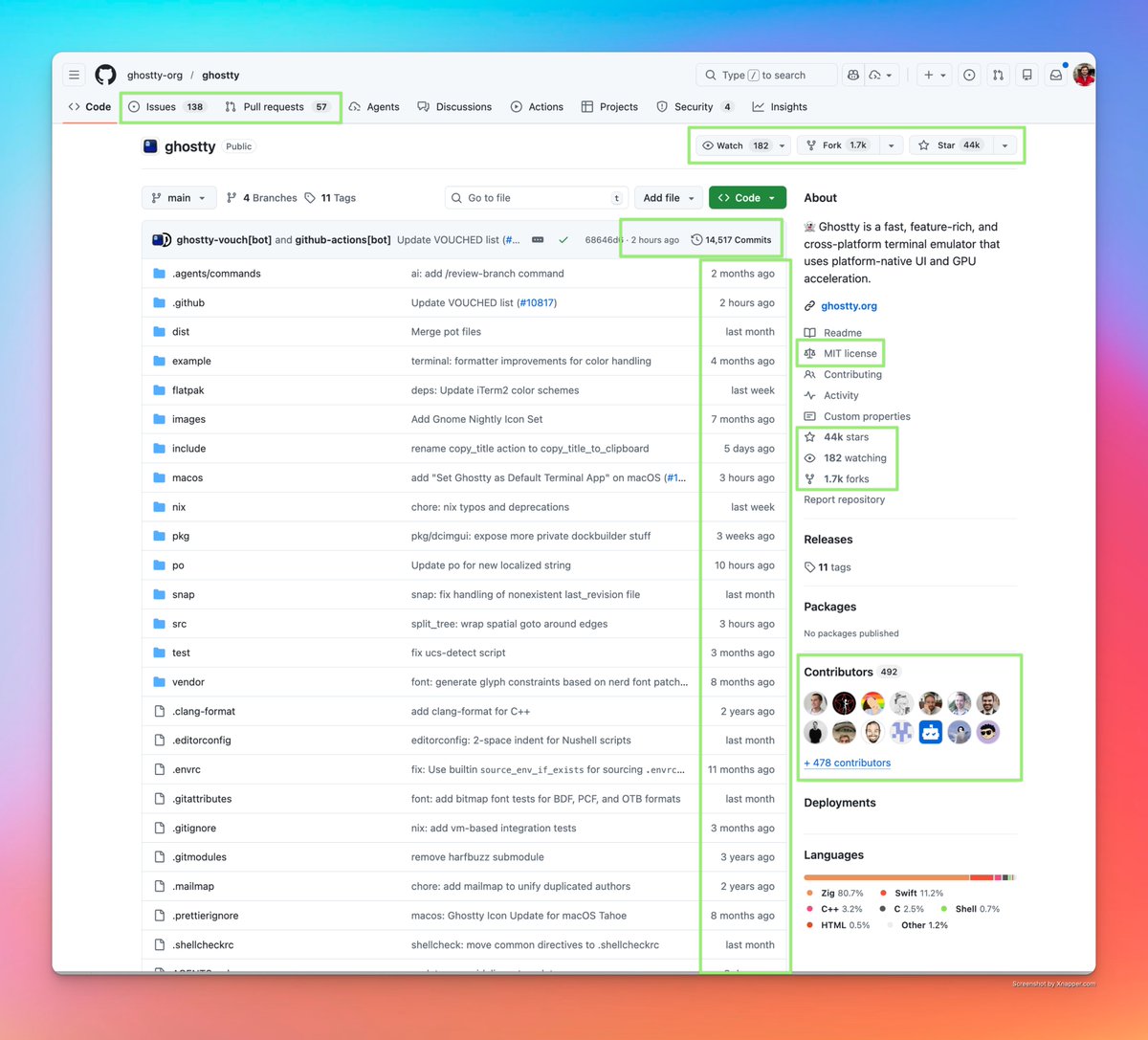Click the Swift 11.2% language entry

[912, 893]
